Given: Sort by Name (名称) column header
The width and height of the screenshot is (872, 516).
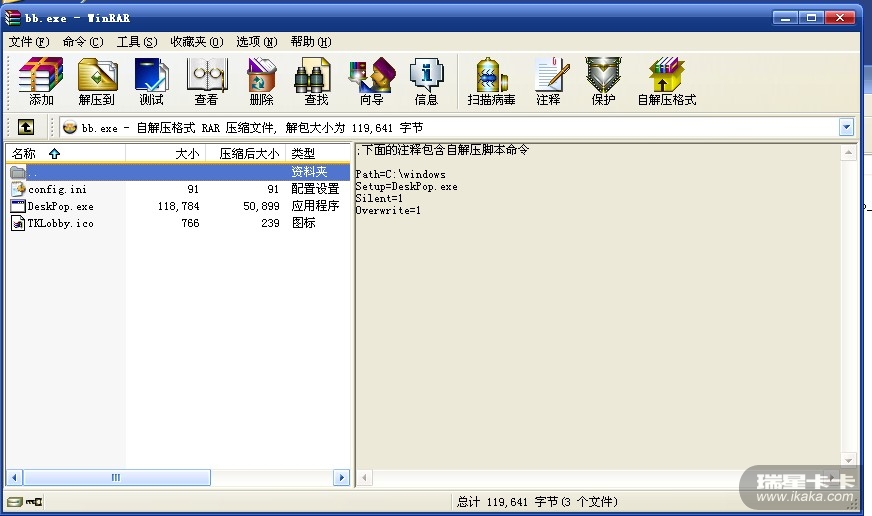Looking at the screenshot, I should click(66, 153).
